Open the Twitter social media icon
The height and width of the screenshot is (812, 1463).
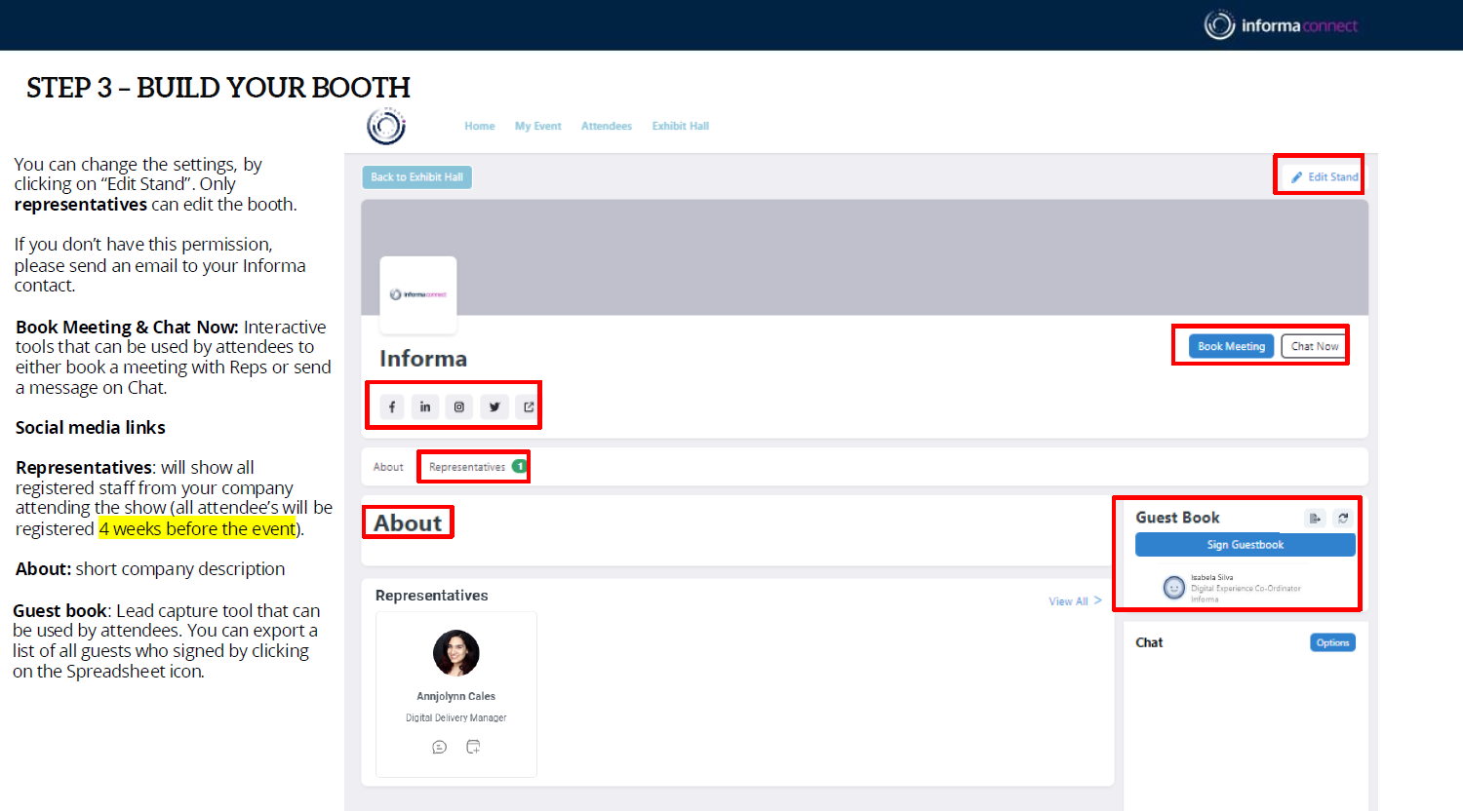tap(494, 406)
